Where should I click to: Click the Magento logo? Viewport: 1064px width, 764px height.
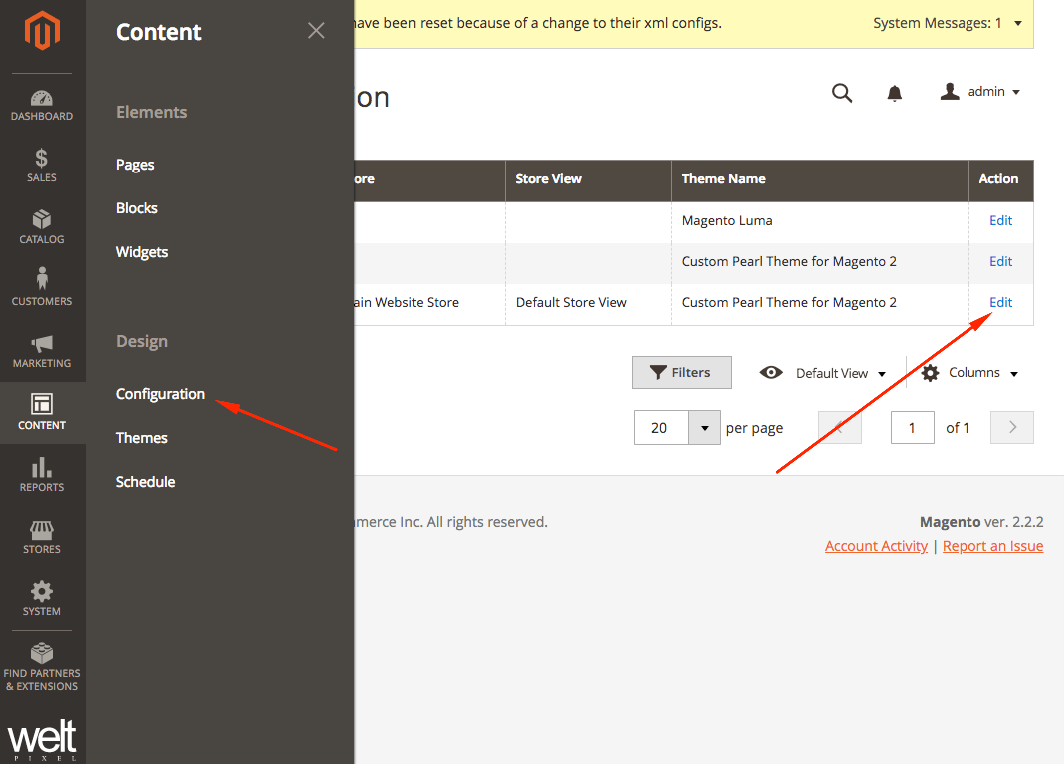(42, 30)
